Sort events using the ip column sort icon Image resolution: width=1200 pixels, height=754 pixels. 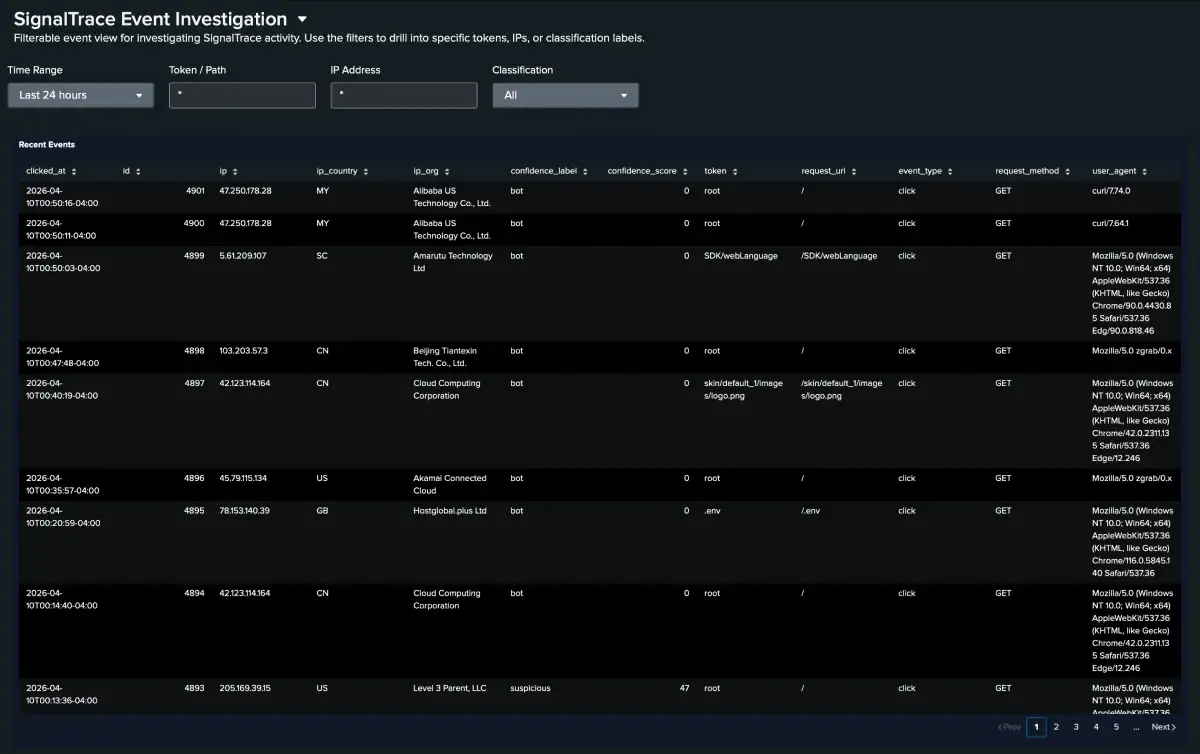click(x=237, y=171)
